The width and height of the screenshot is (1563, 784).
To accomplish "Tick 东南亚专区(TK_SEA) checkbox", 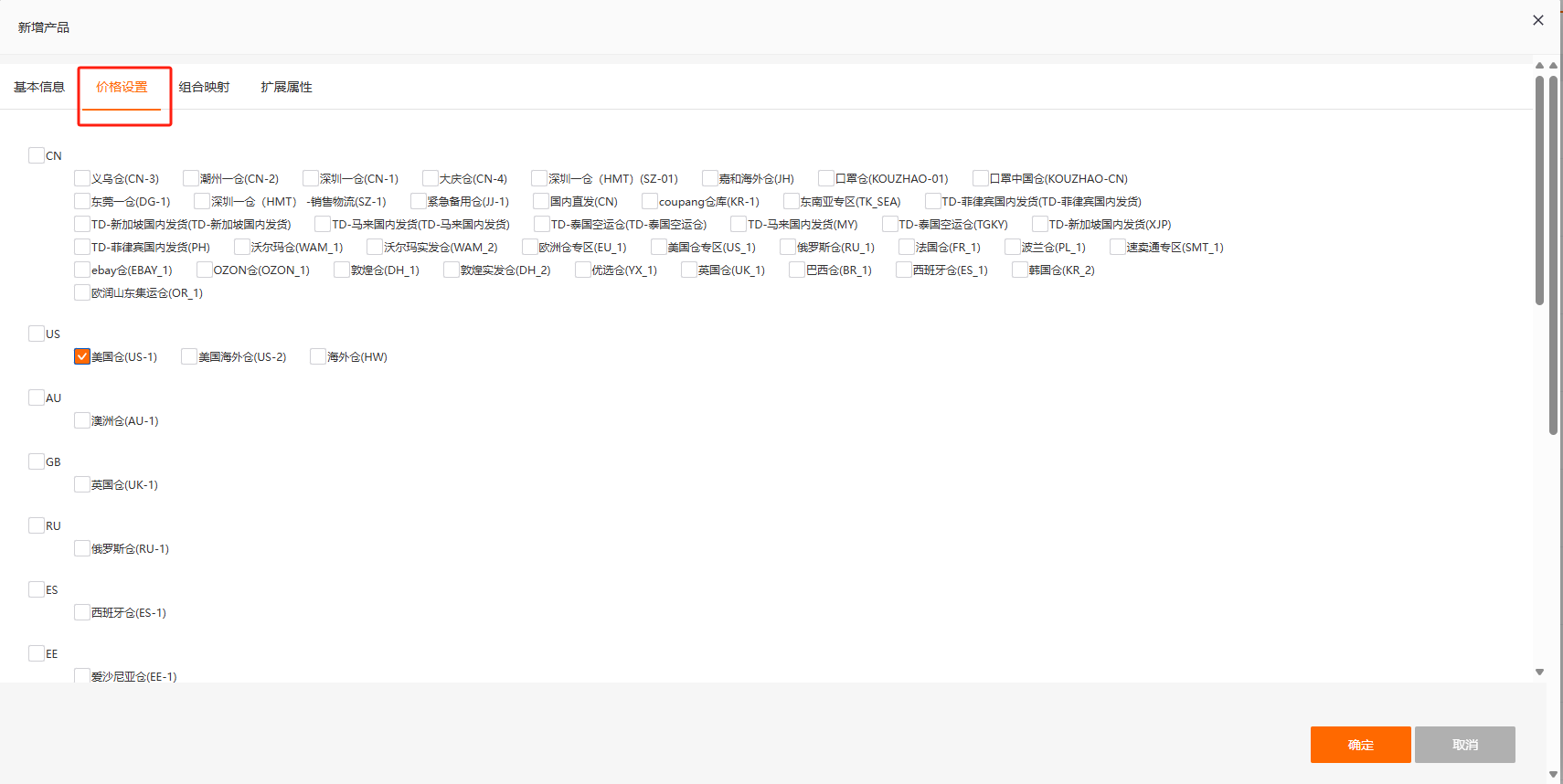I will click(792, 201).
